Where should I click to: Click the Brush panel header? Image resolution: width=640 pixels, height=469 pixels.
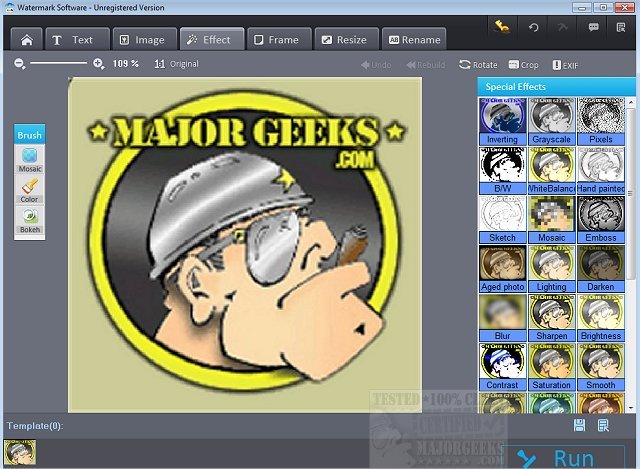coord(29,135)
